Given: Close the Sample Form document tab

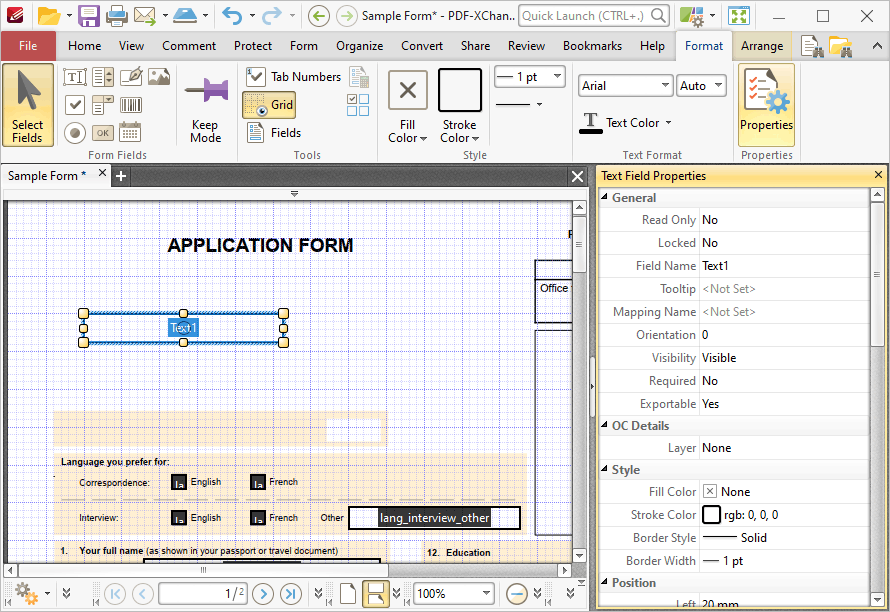Looking at the screenshot, I should click(x=102, y=173).
